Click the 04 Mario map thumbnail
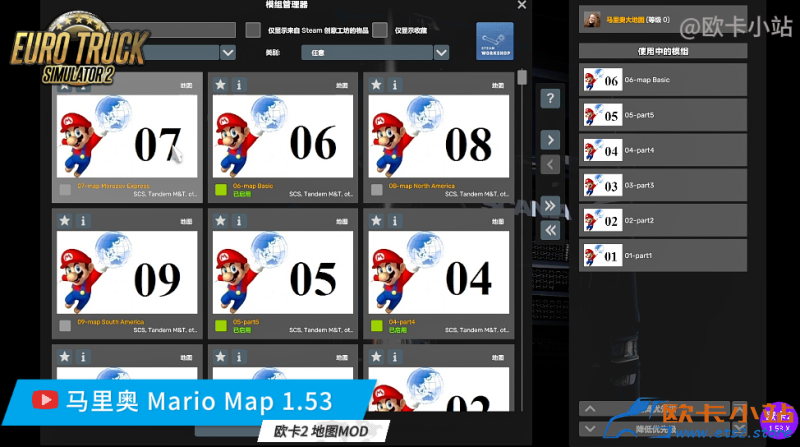This screenshot has width=800, height=447. (439, 272)
